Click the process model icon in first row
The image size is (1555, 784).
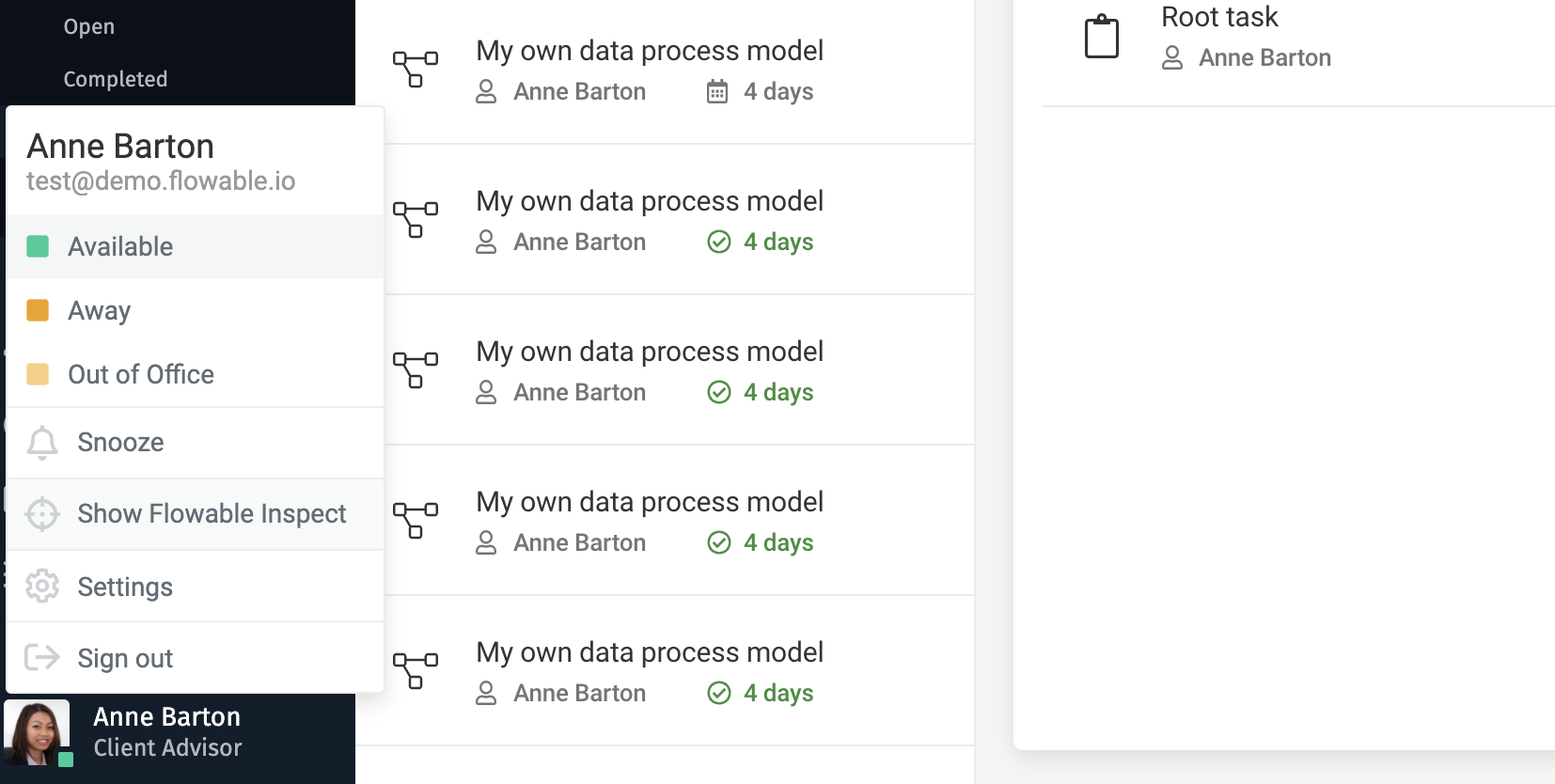(x=415, y=70)
